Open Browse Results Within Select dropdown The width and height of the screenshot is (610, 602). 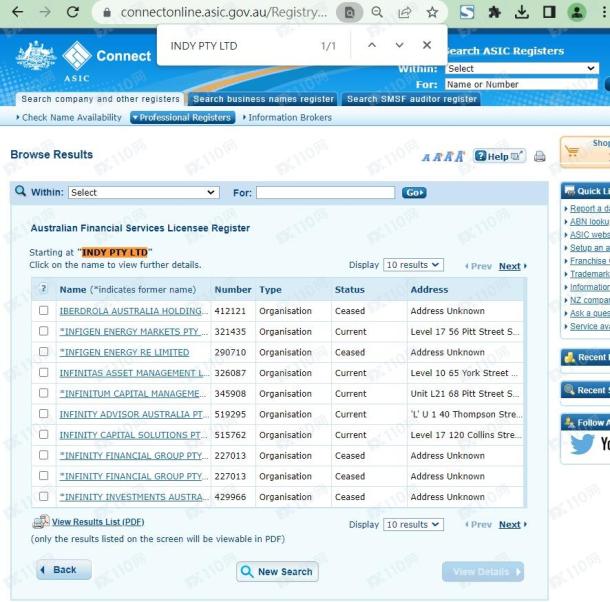coord(144,193)
